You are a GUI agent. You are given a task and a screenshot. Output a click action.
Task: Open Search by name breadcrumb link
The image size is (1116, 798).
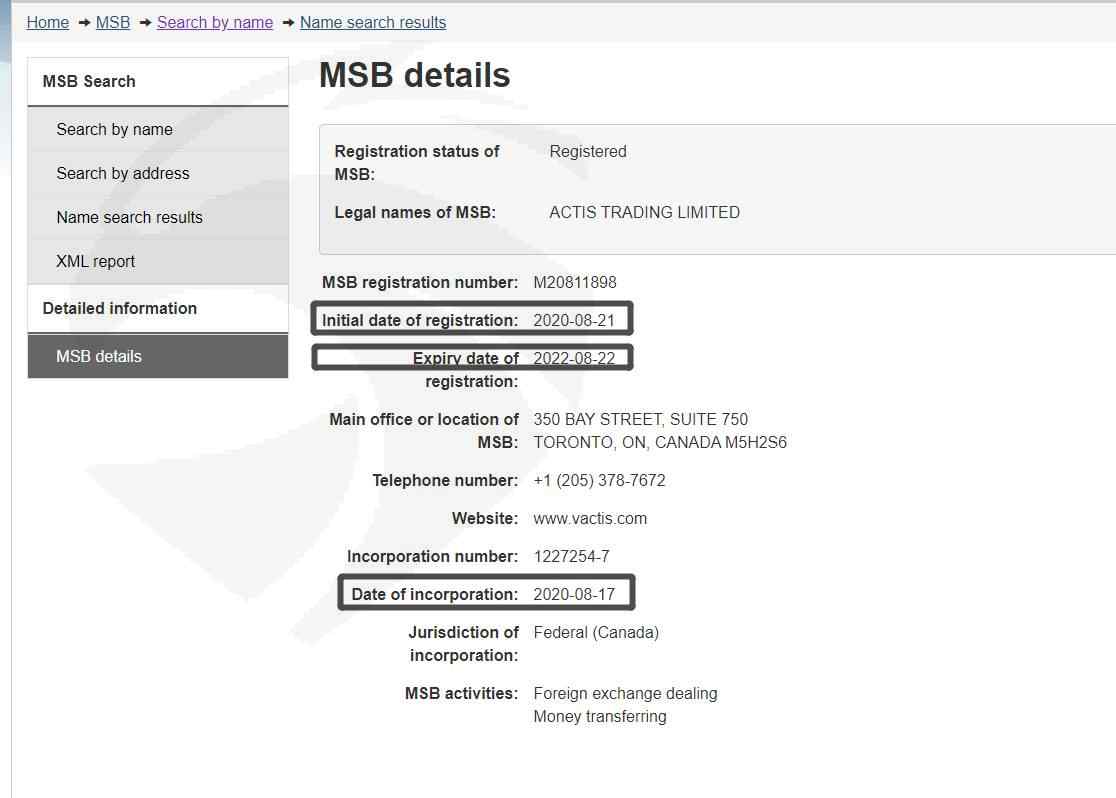[215, 23]
